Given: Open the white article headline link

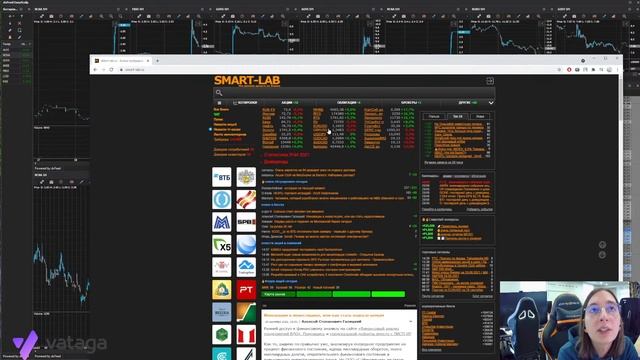Looking at the screenshot, I should 324,316.
